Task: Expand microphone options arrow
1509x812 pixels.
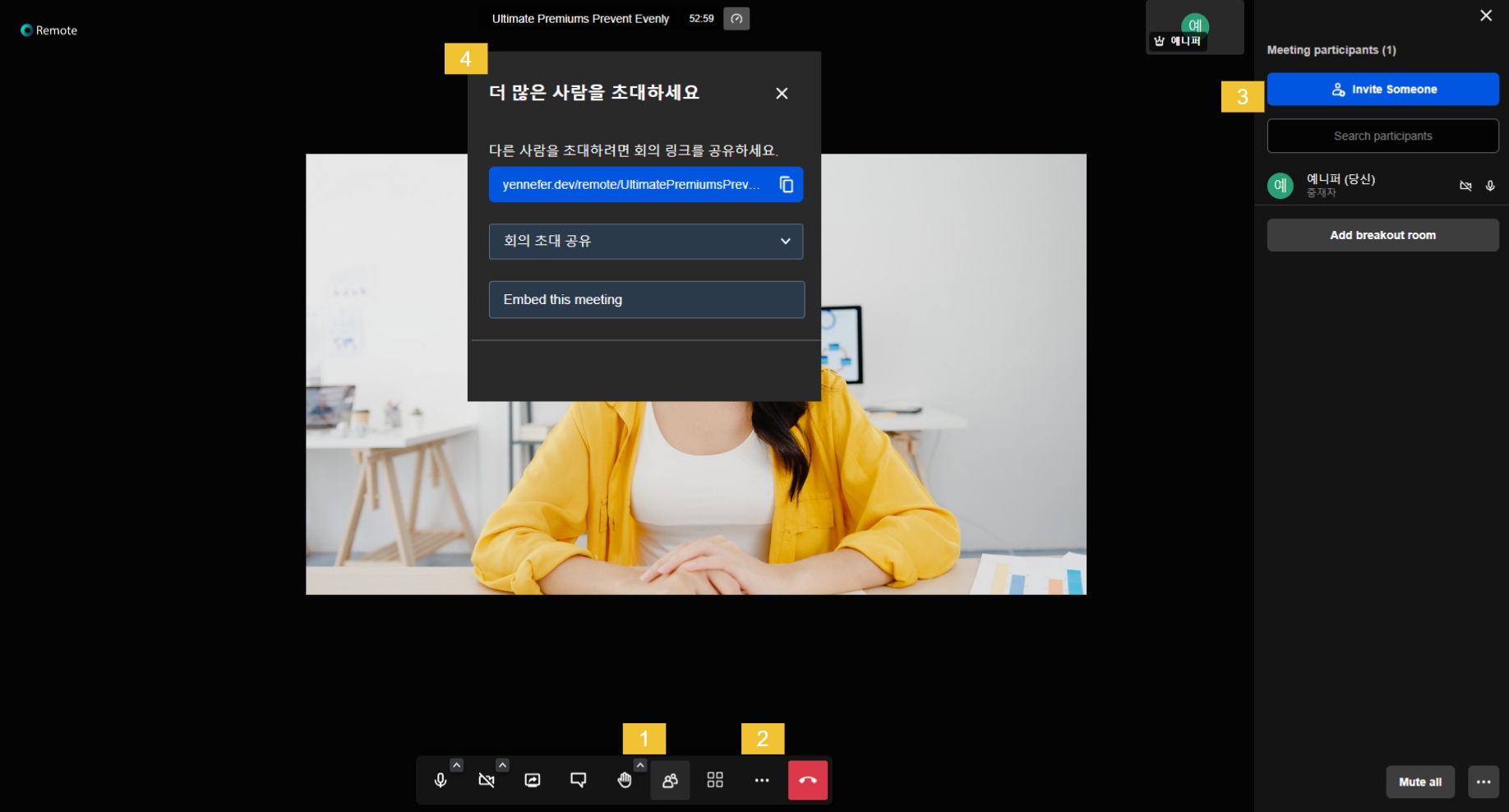Action: point(456,765)
